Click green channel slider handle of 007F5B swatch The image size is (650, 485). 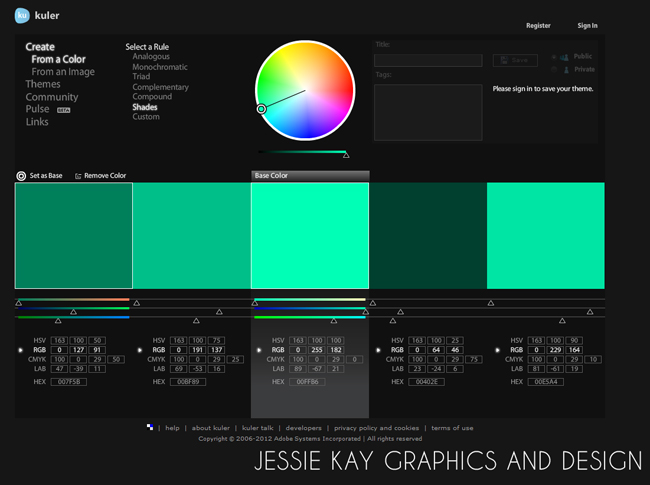[x=73, y=312]
